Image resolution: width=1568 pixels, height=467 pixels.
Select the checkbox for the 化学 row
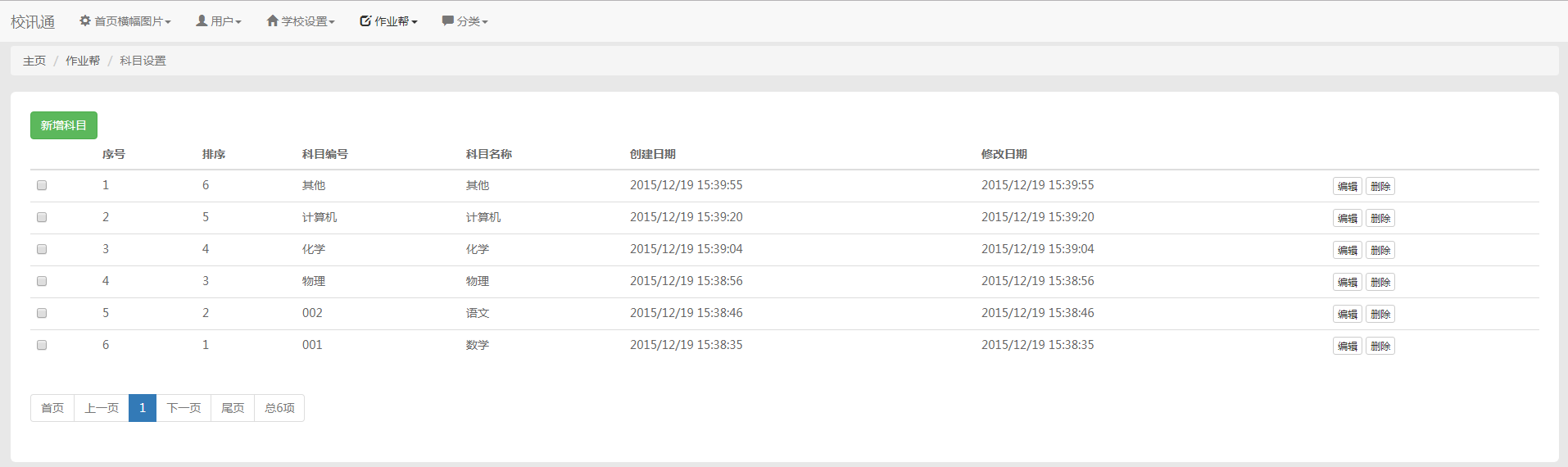42,249
